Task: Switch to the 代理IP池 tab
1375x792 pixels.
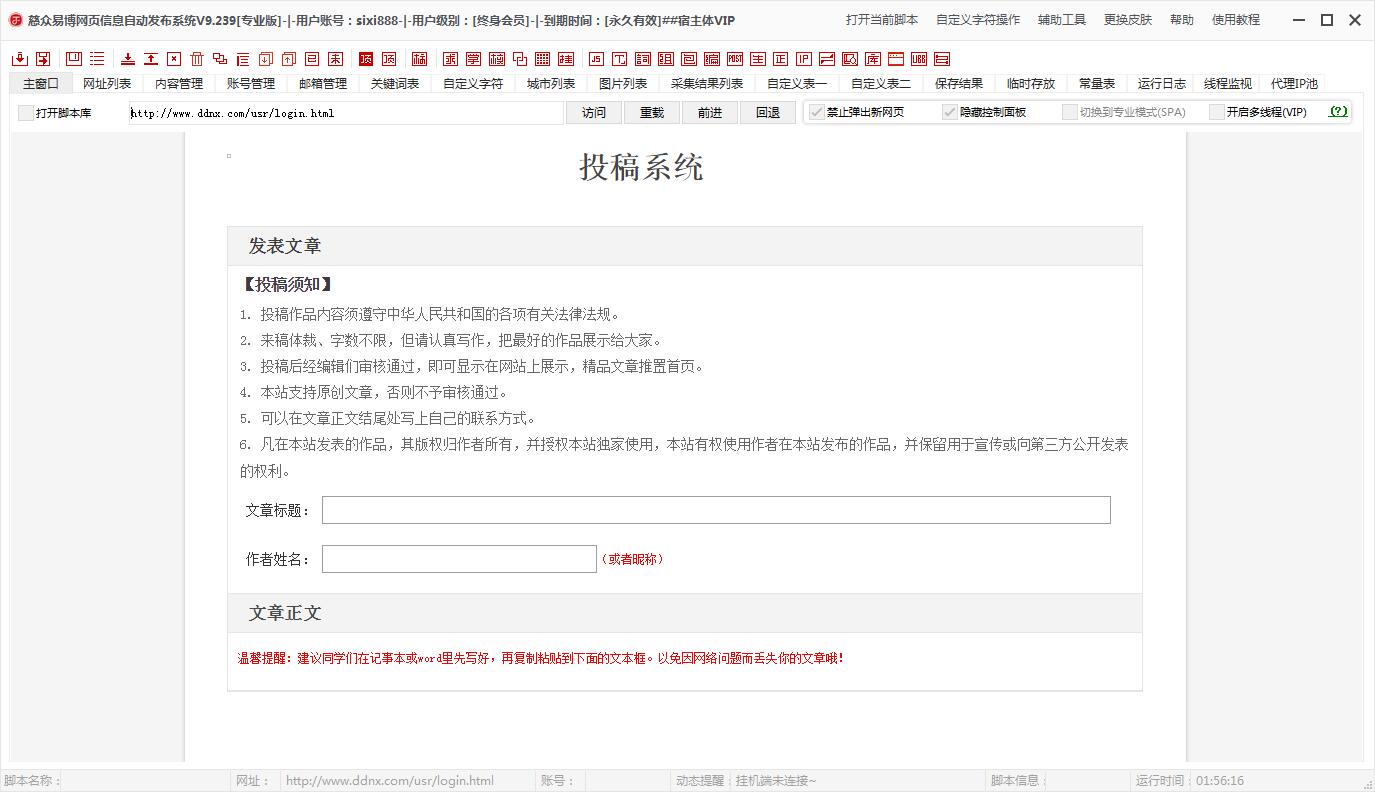Action: 1294,84
